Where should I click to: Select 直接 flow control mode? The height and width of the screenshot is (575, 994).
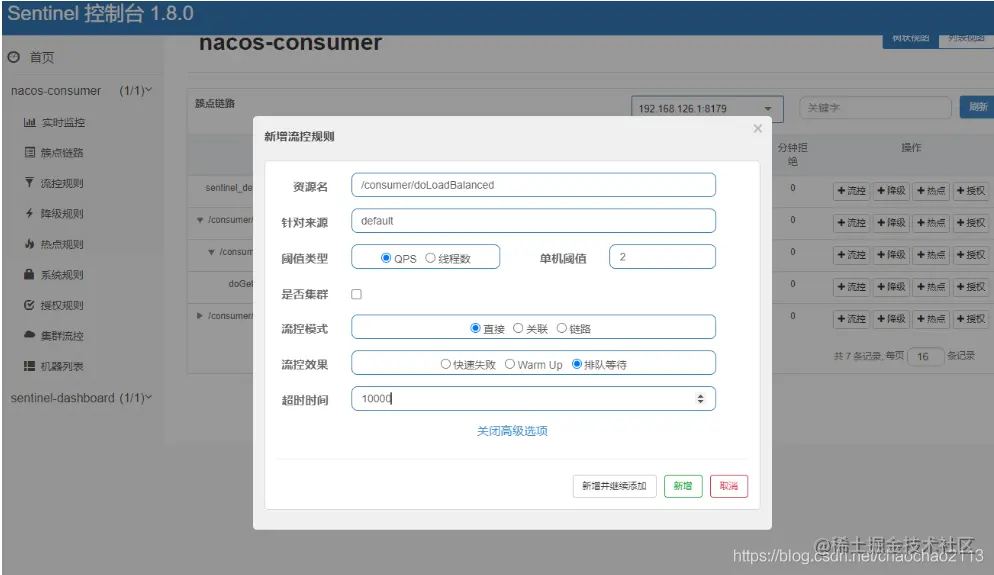pyautogui.click(x=475, y=328)
